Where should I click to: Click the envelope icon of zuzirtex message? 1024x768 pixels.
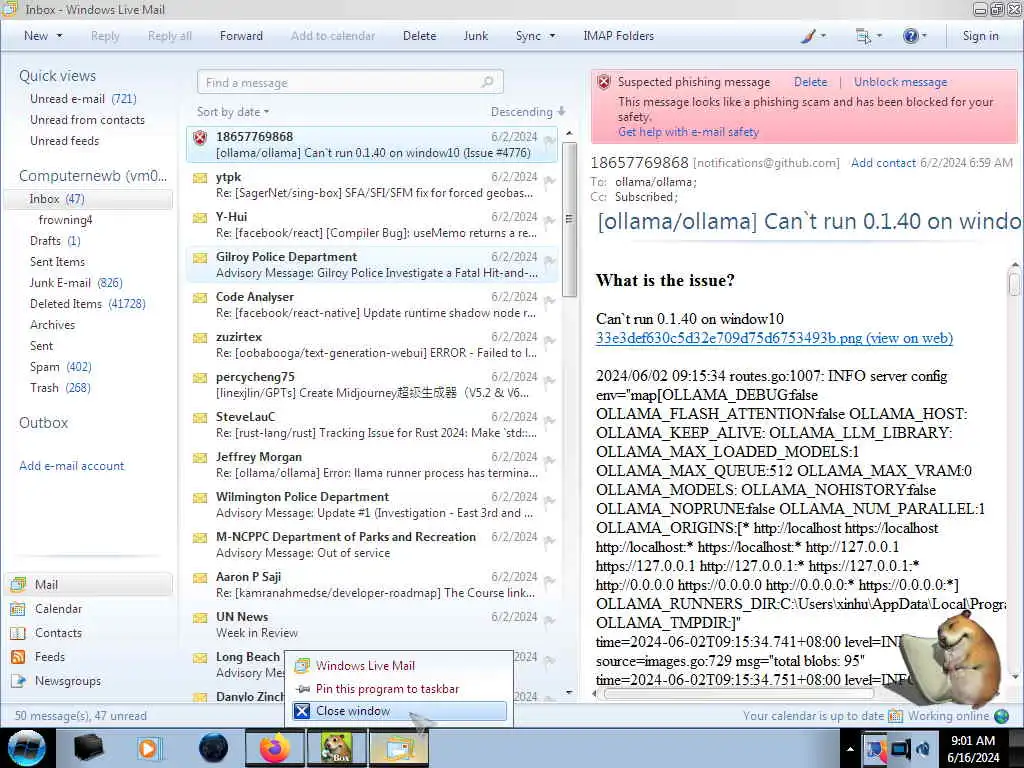[x=200, y=338]
